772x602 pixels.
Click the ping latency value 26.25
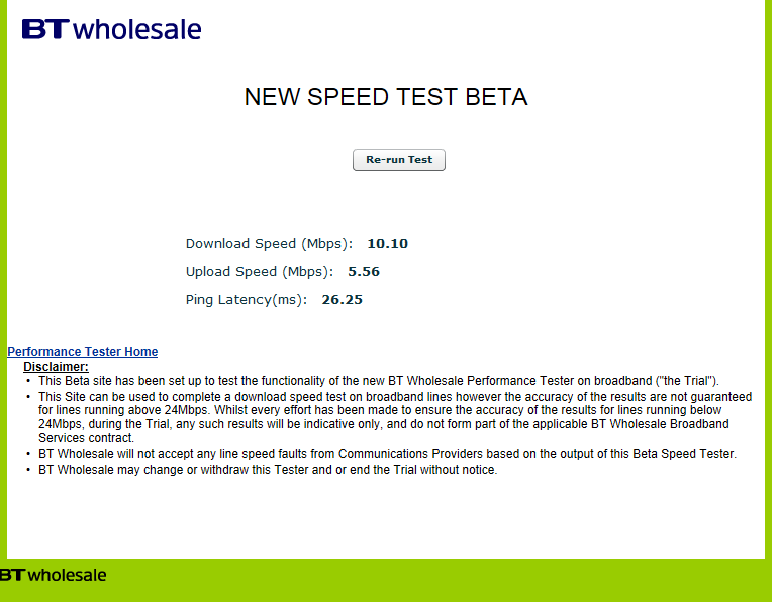(342, 300)
